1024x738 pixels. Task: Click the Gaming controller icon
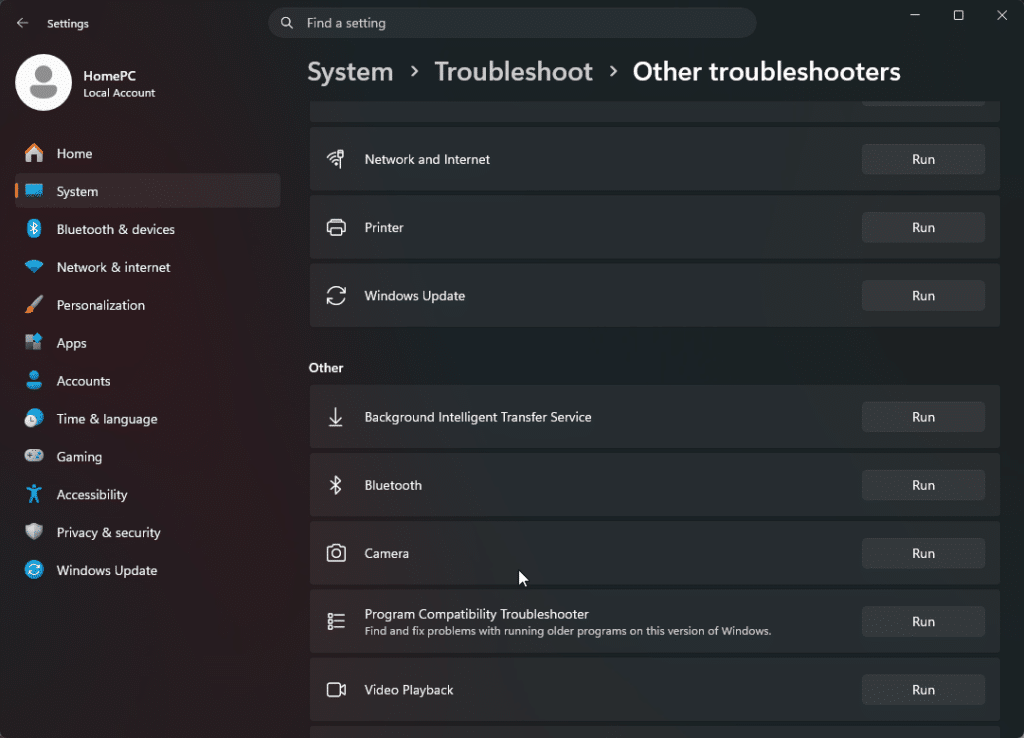(34, 456)
